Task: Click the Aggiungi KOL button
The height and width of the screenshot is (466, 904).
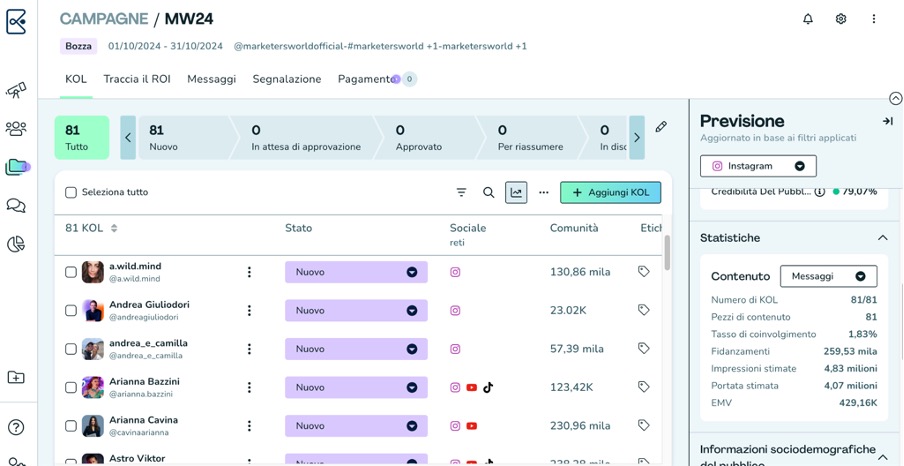Action: tap(610, 192)
